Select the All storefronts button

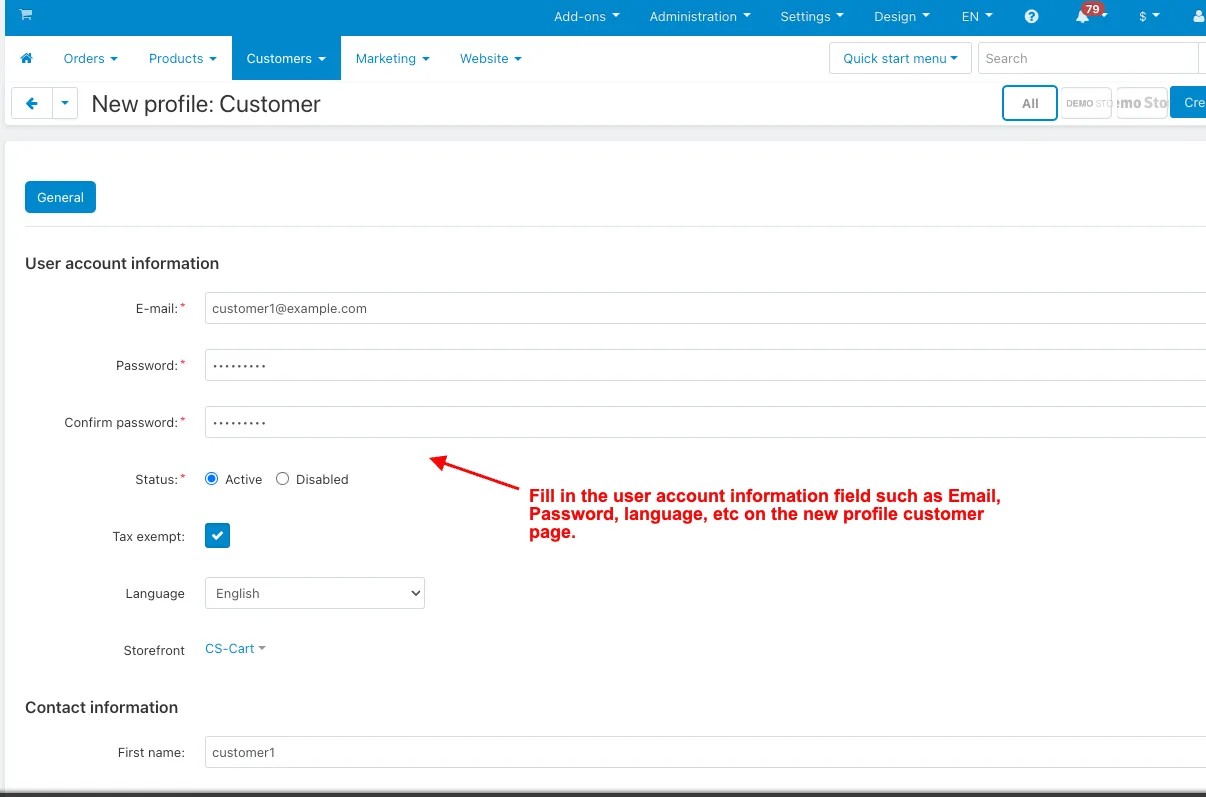[1030, 103]
